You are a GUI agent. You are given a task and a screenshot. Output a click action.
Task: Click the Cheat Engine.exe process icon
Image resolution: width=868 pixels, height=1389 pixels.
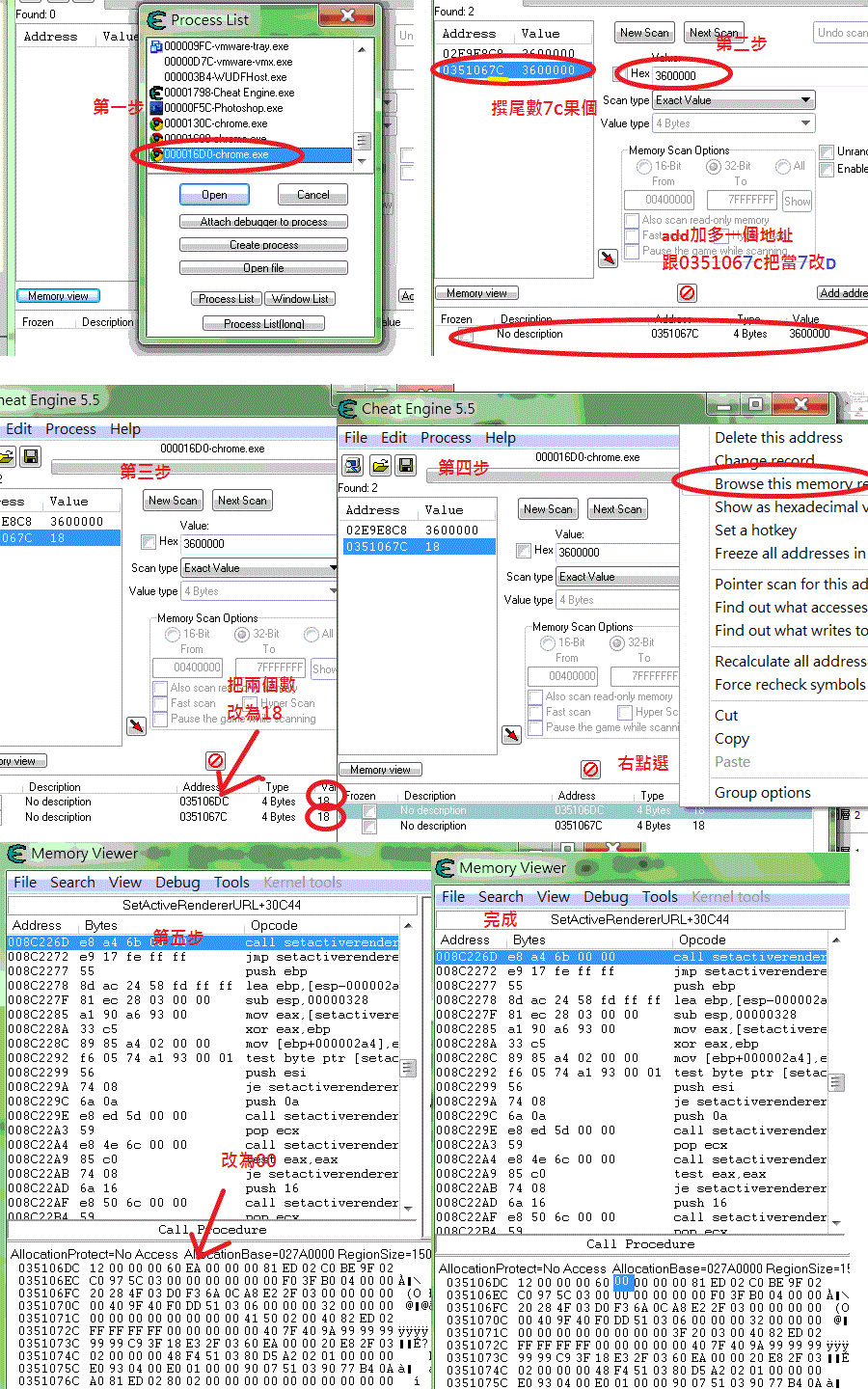point(156,93)
